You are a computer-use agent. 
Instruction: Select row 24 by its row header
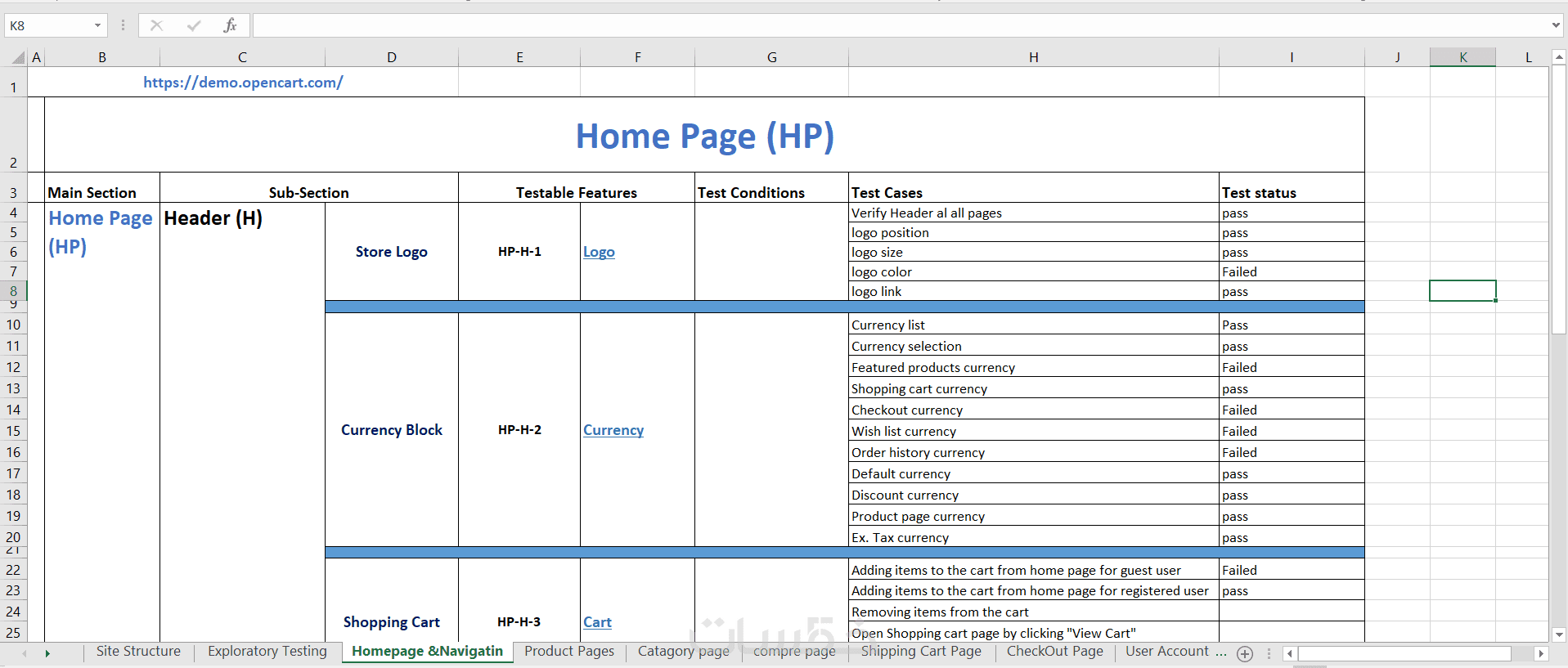coord(13,612)
